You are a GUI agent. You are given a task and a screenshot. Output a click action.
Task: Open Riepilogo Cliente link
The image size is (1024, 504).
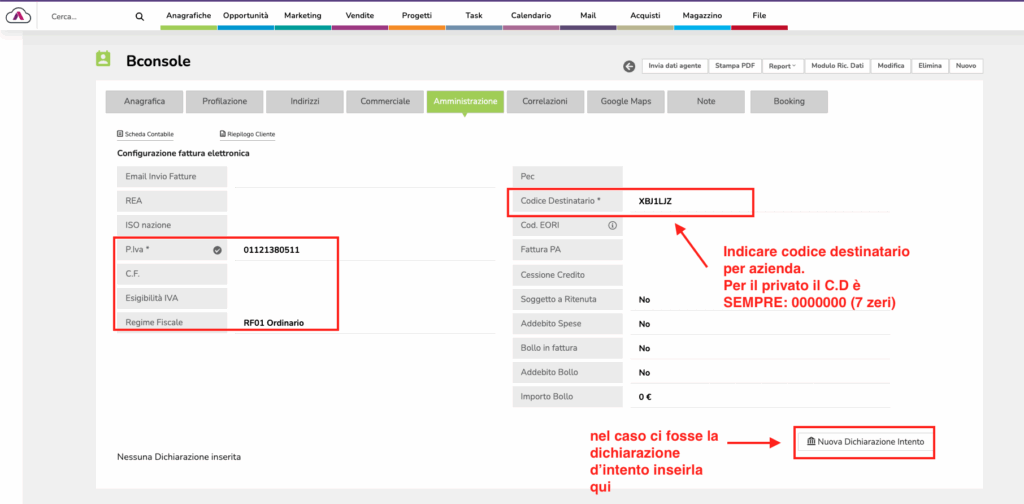pyautogui.click(x=247, y=134)
